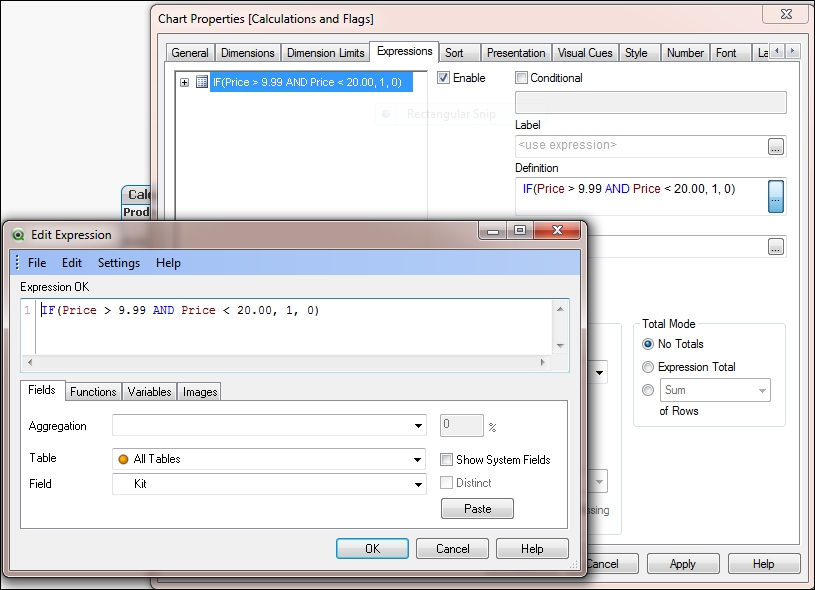
Task: Open the Settings menu
Action: [x=118, y=263]
